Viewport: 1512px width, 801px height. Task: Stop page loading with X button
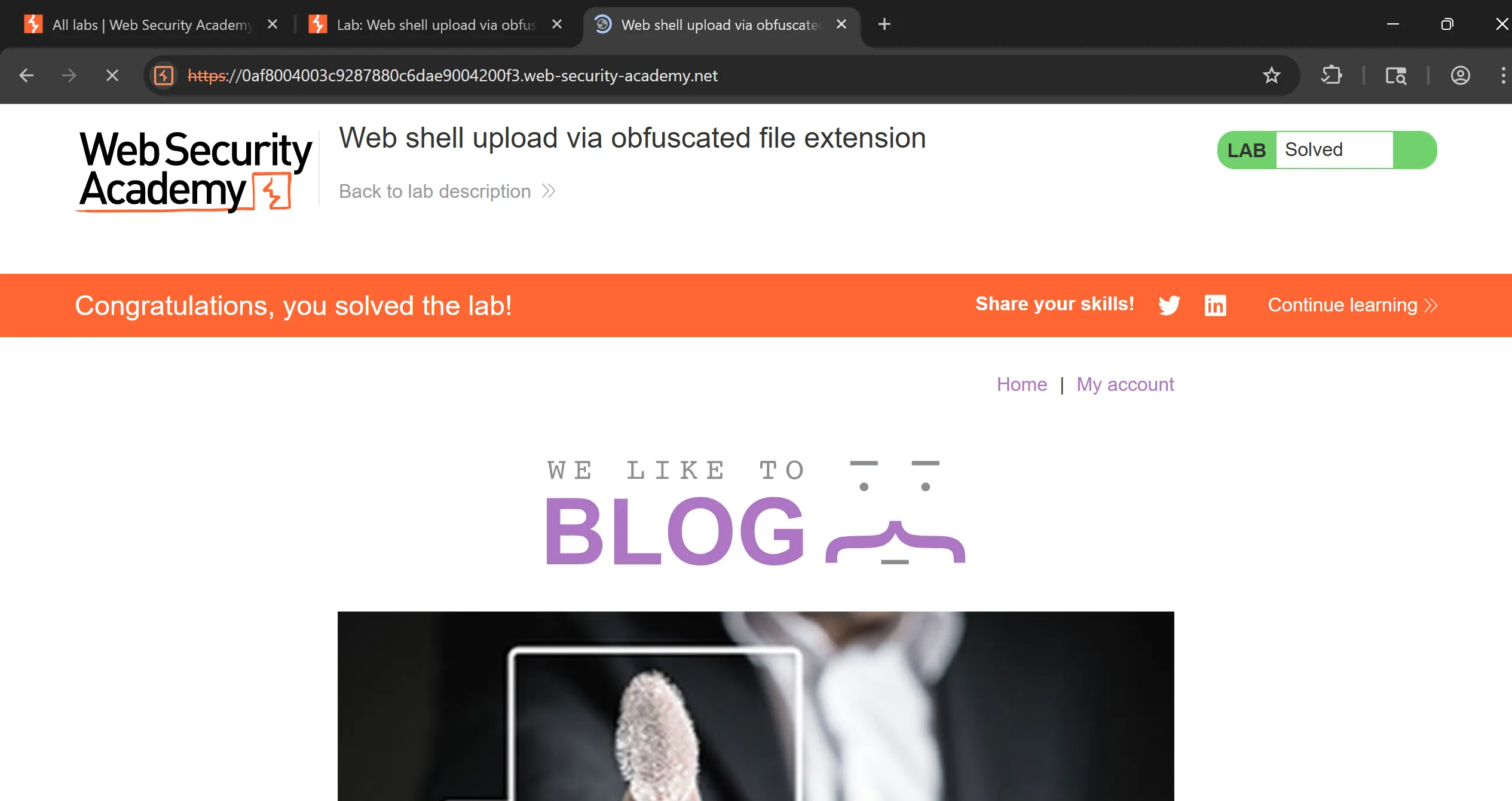click(x=112, y=75)
